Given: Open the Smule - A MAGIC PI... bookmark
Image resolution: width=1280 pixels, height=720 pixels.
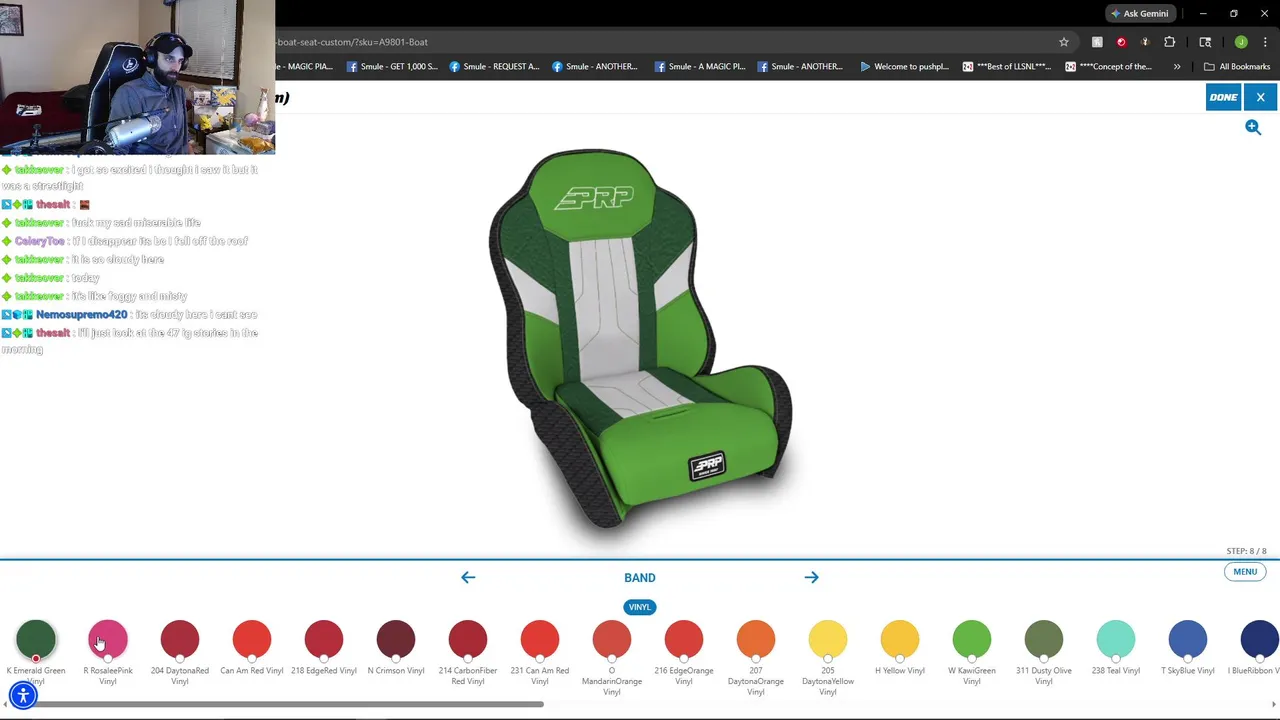Looking at the screenshot, I should click(x=700, y=67).
